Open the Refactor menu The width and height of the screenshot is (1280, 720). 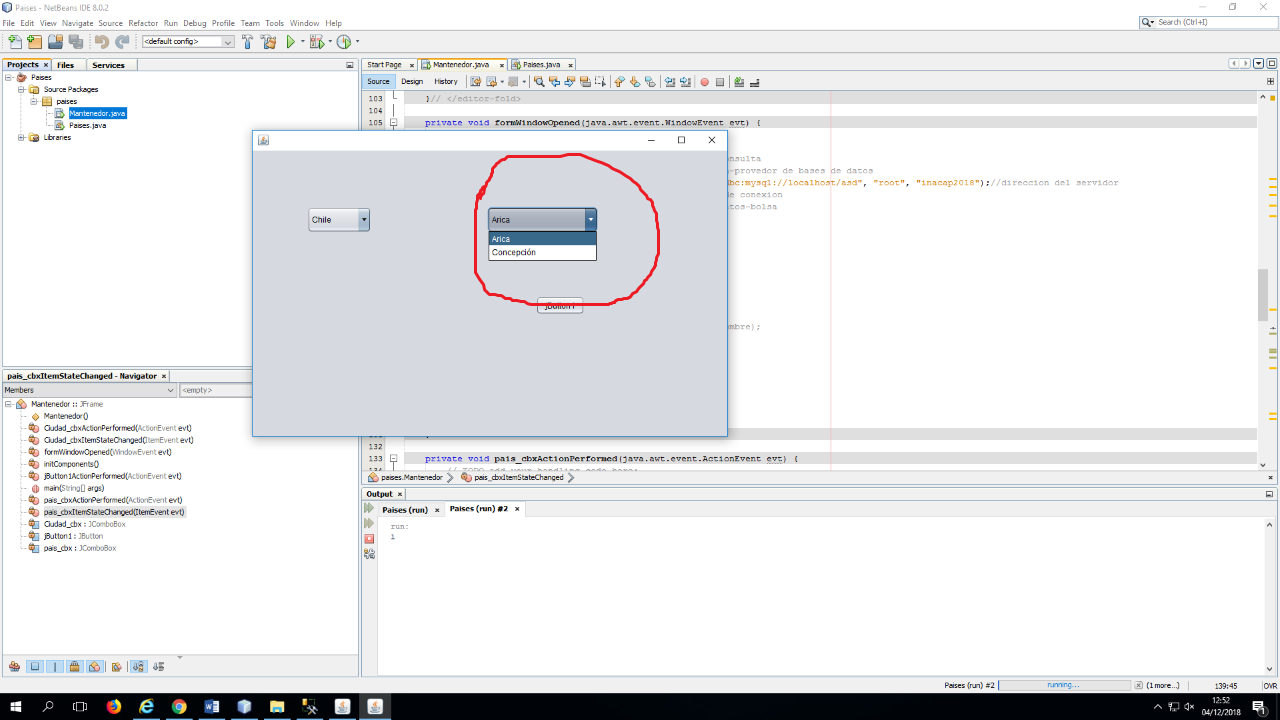143,23
